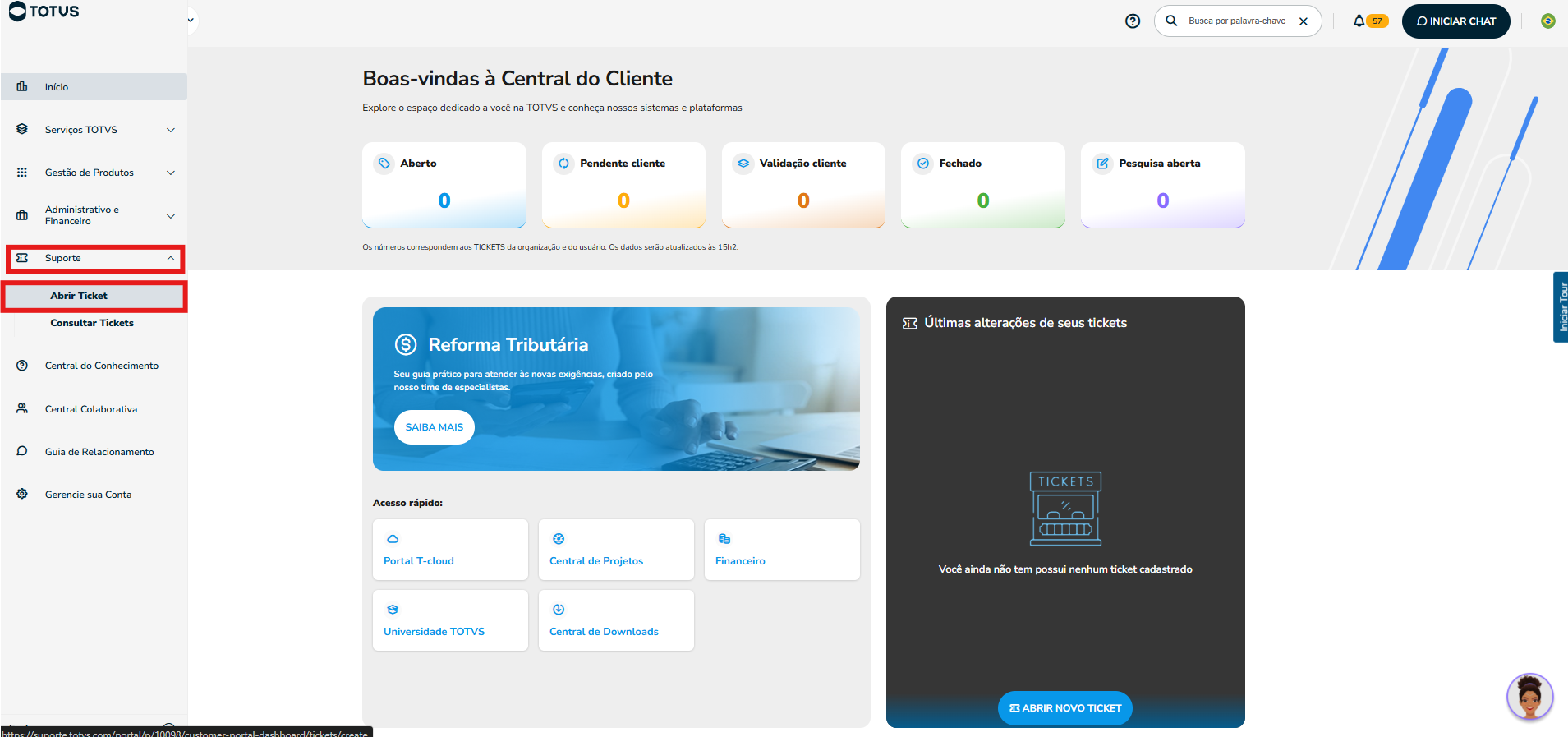Open the Central de Projetos link
1568x737 pixels.
pos(616,550)
